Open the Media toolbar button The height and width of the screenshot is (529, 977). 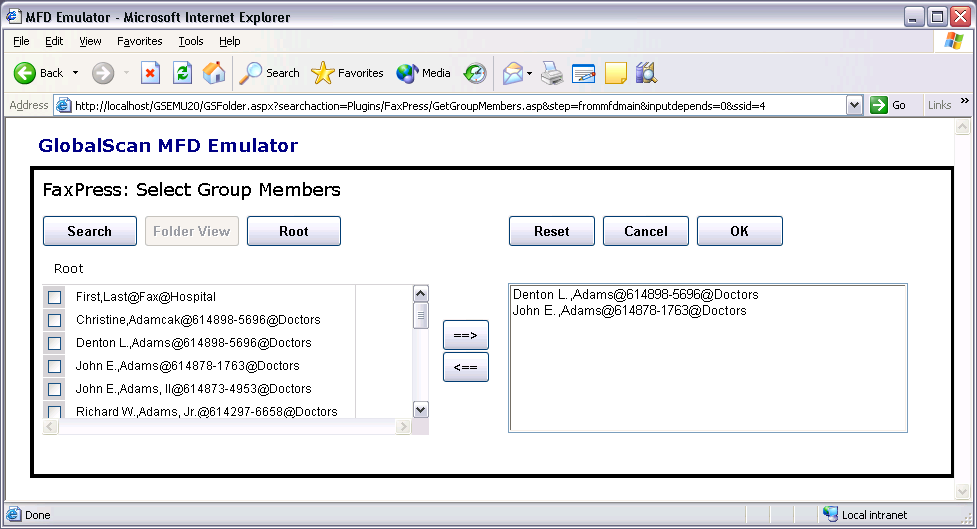423,73
